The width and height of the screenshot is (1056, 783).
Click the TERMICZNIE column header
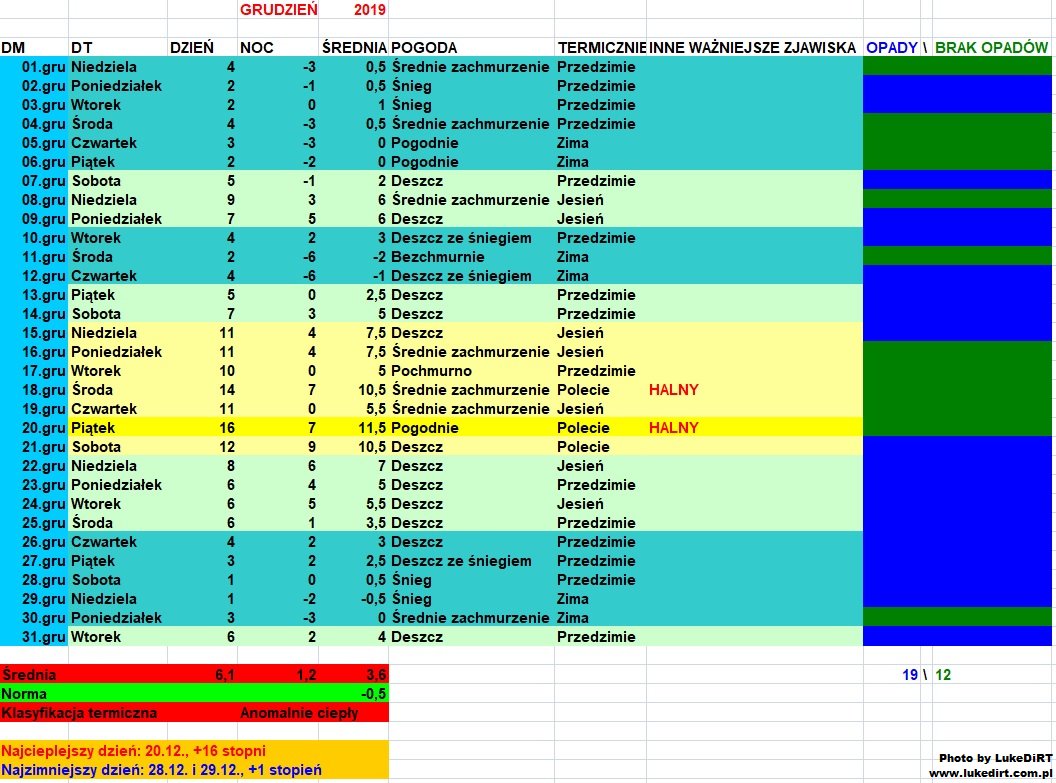(x=601, y=48)
